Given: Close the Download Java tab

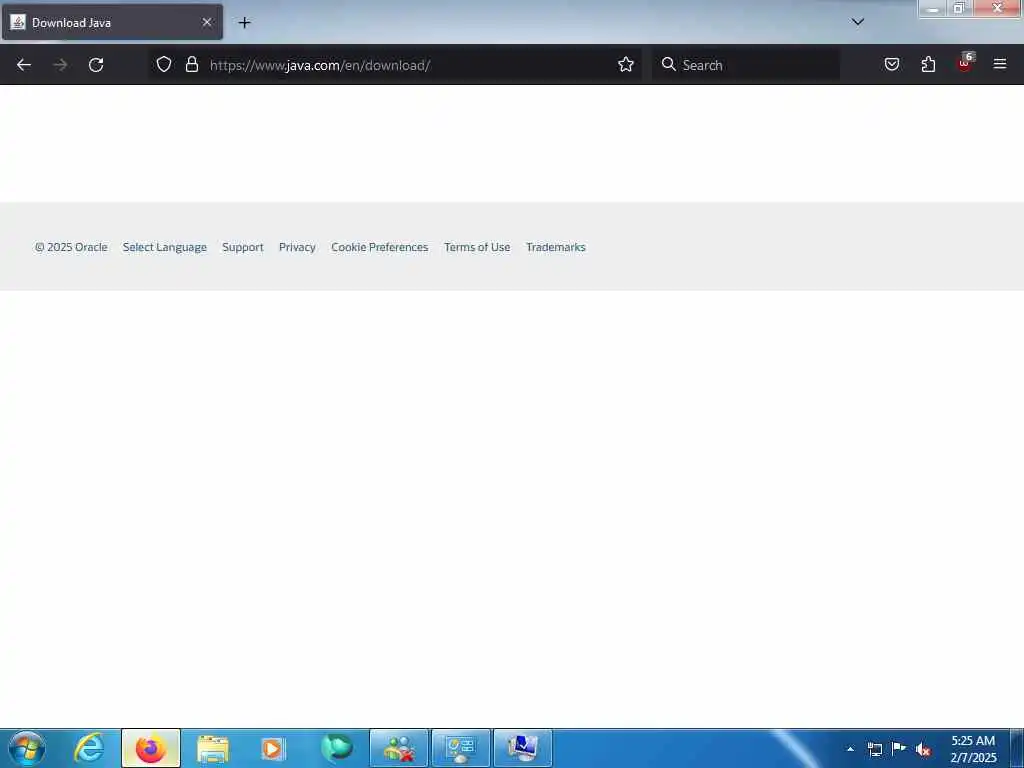Looking at the screenshot, I should click(x=206, y=23).
